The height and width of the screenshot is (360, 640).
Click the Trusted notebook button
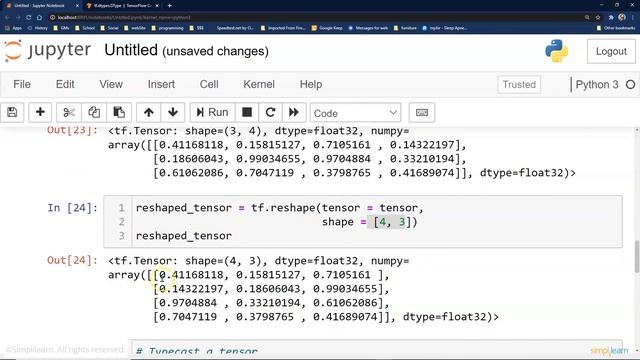(x=519, y=84)
